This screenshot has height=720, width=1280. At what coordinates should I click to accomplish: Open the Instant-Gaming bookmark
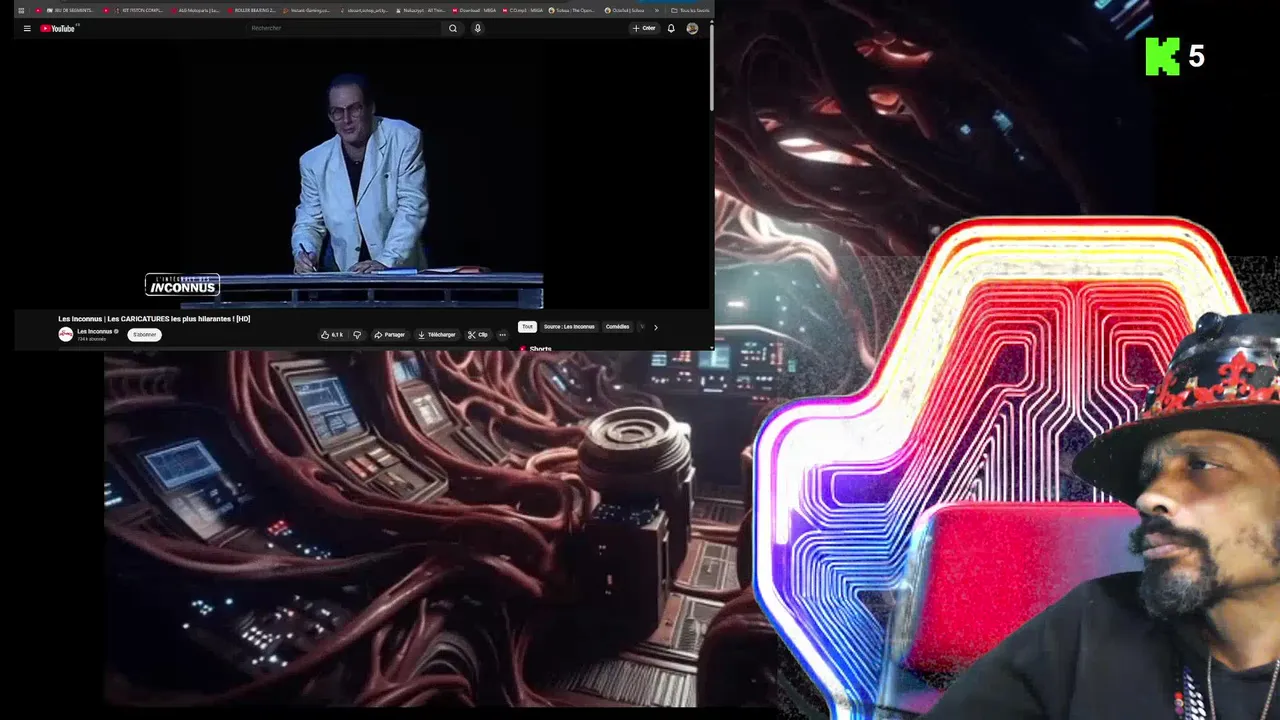(307, 10)
